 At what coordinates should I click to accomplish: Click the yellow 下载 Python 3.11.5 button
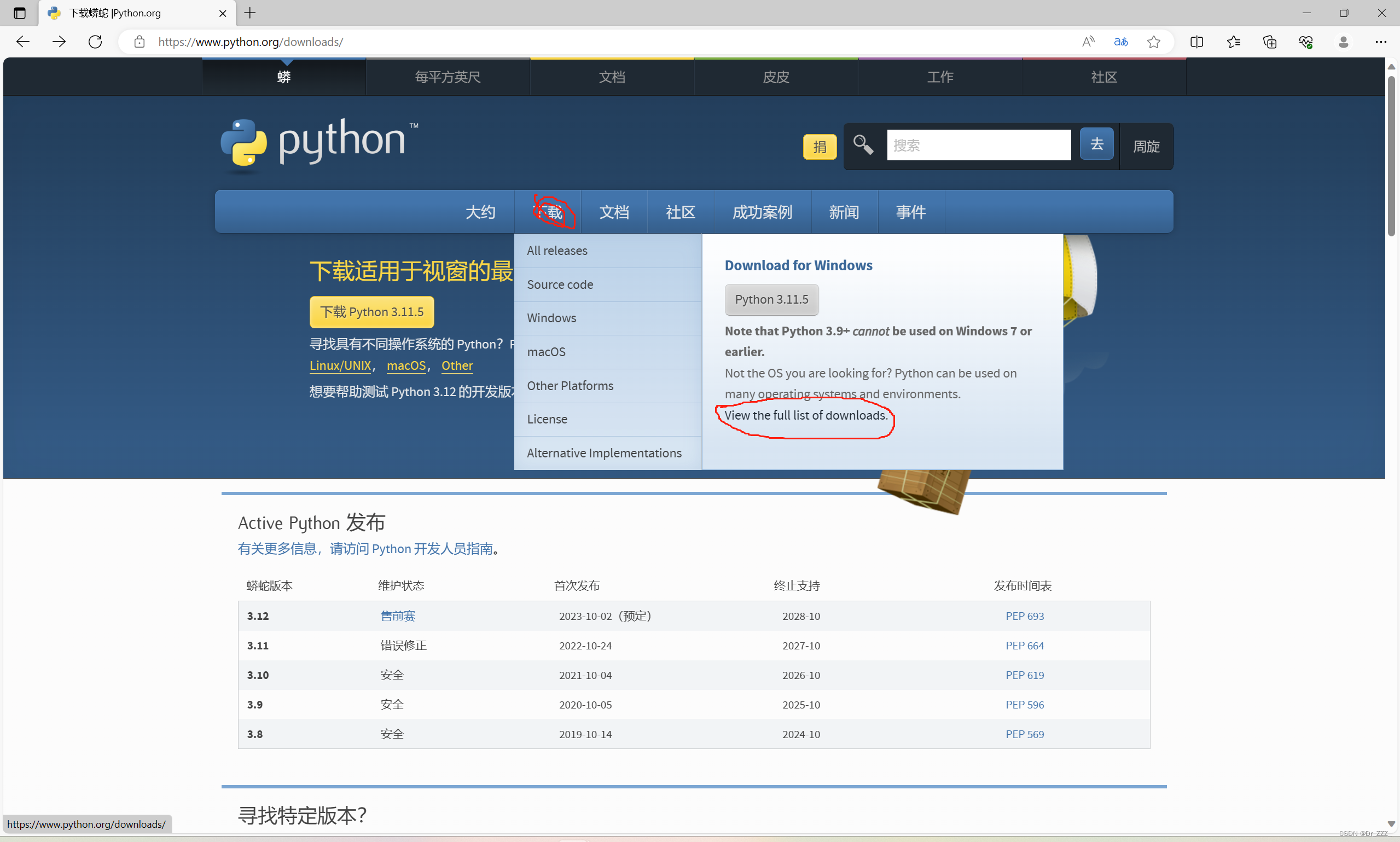pos(371,311)
